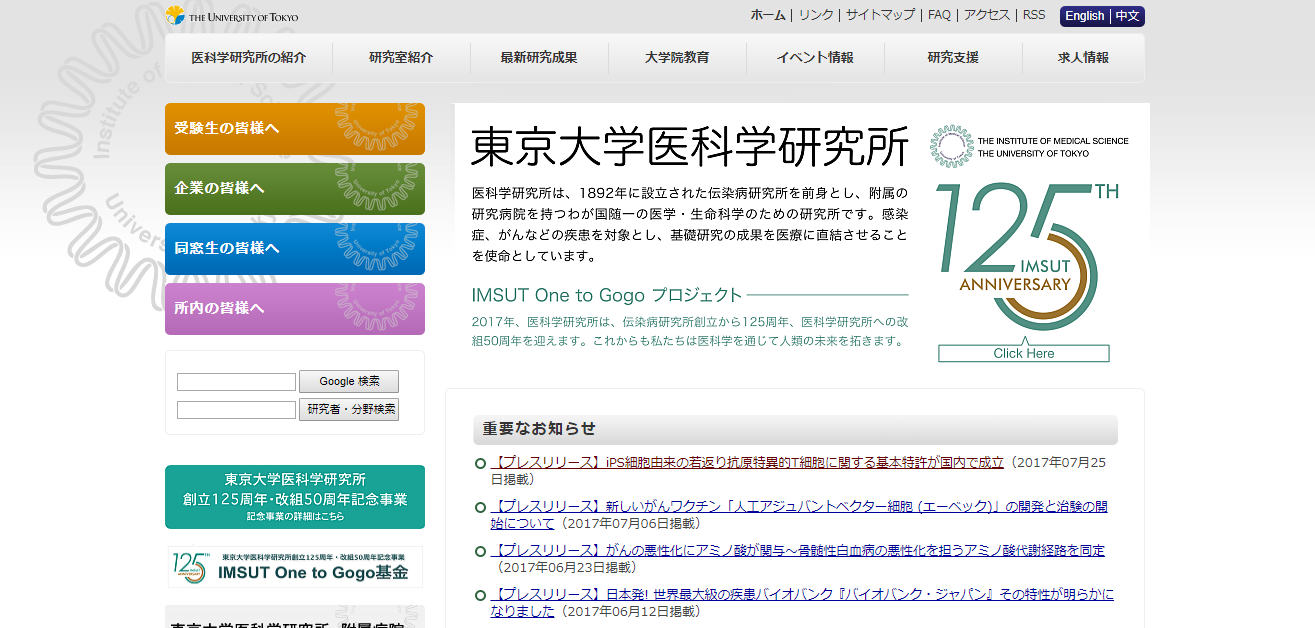Open 研究室紹介 menu
1315x628 pixels.
(401, 58)
